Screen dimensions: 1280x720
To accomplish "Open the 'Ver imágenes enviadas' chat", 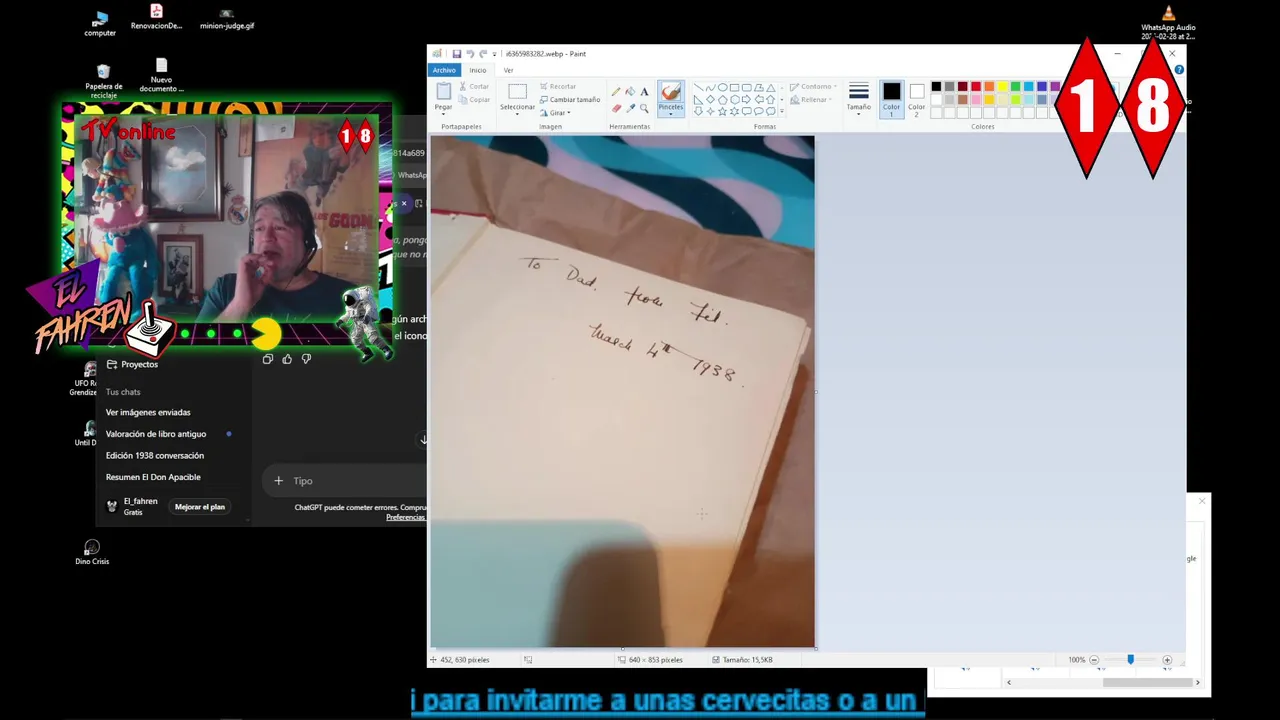I will (148, 412).
